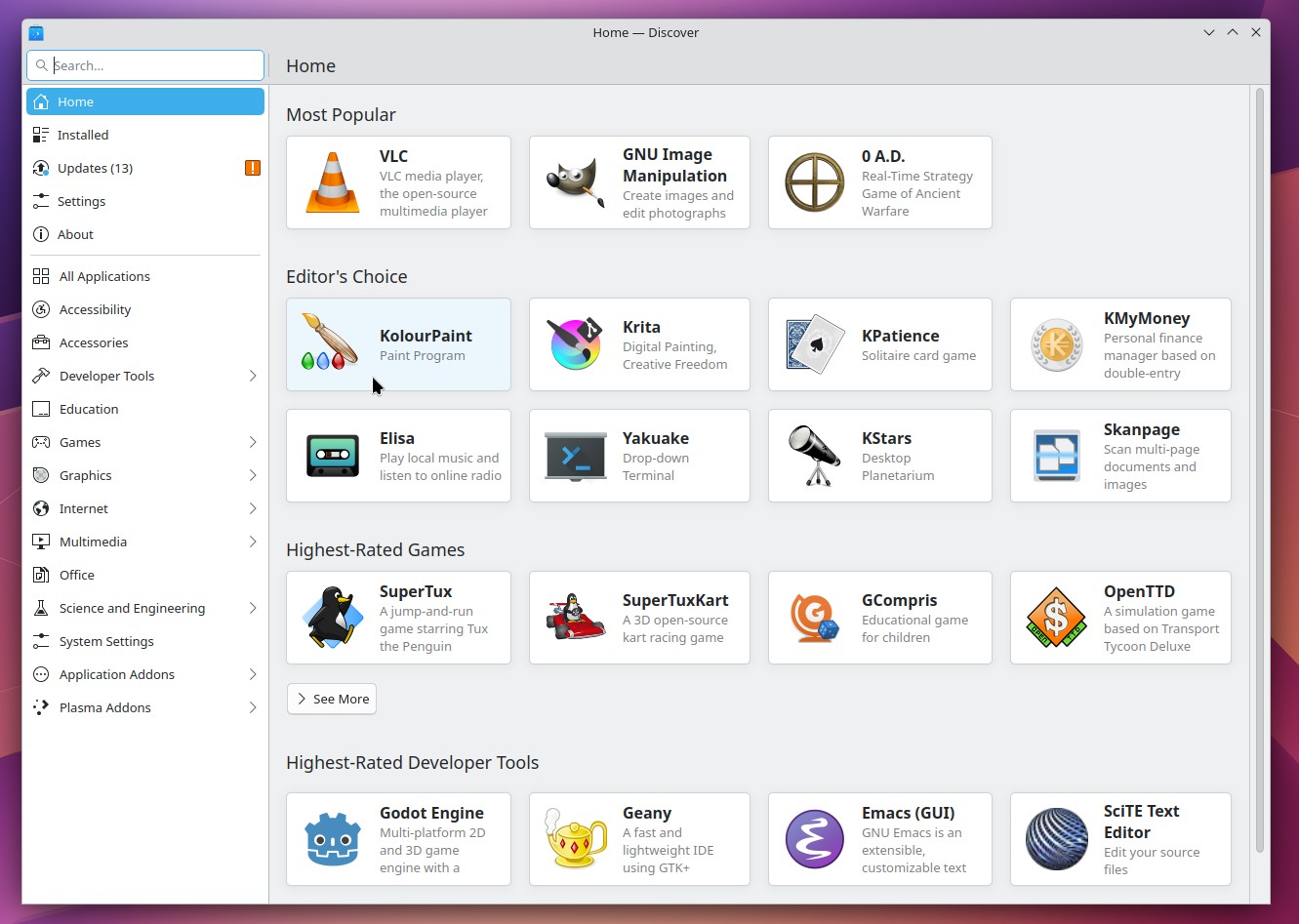Click the vertical scrollbar on the right
1299x924 pixels.
pos(1260,468)
